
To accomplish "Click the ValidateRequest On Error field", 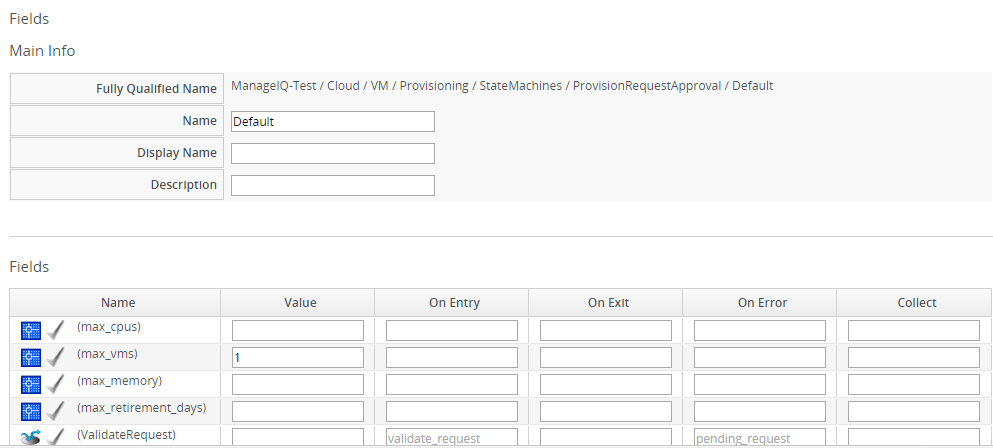I will [760, 437].
